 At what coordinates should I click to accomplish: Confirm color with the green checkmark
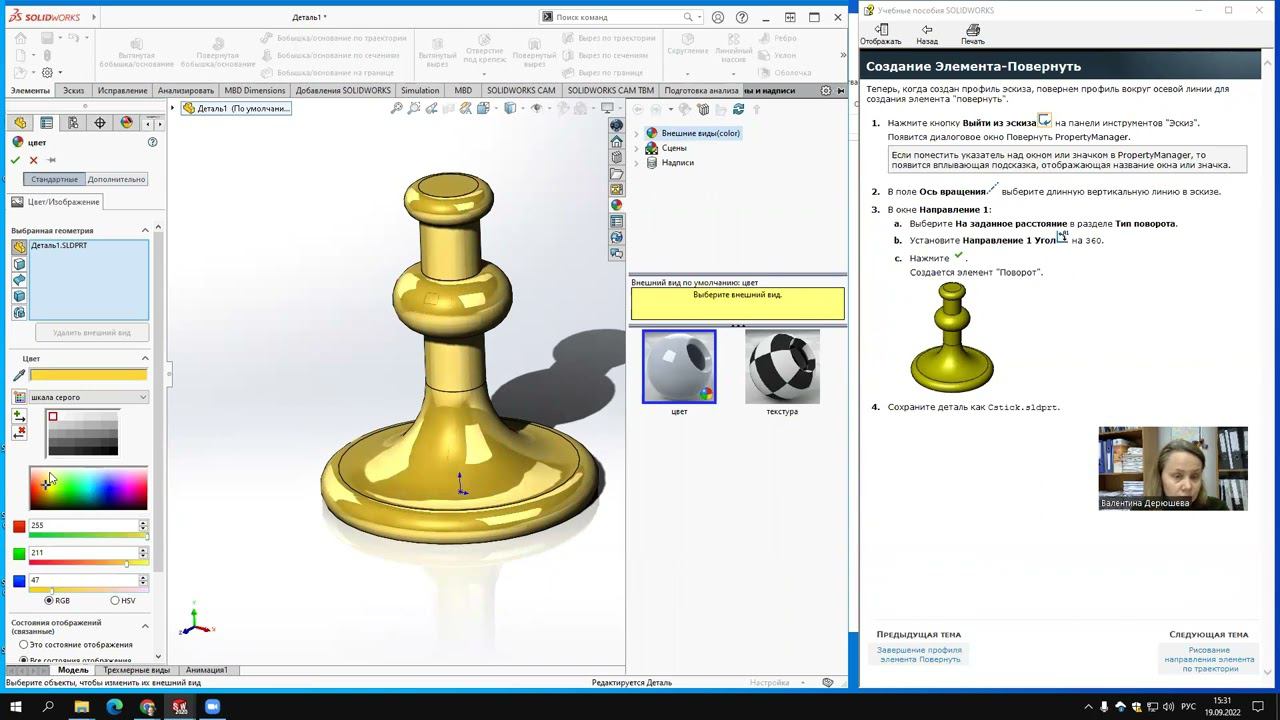coord(16,160)
